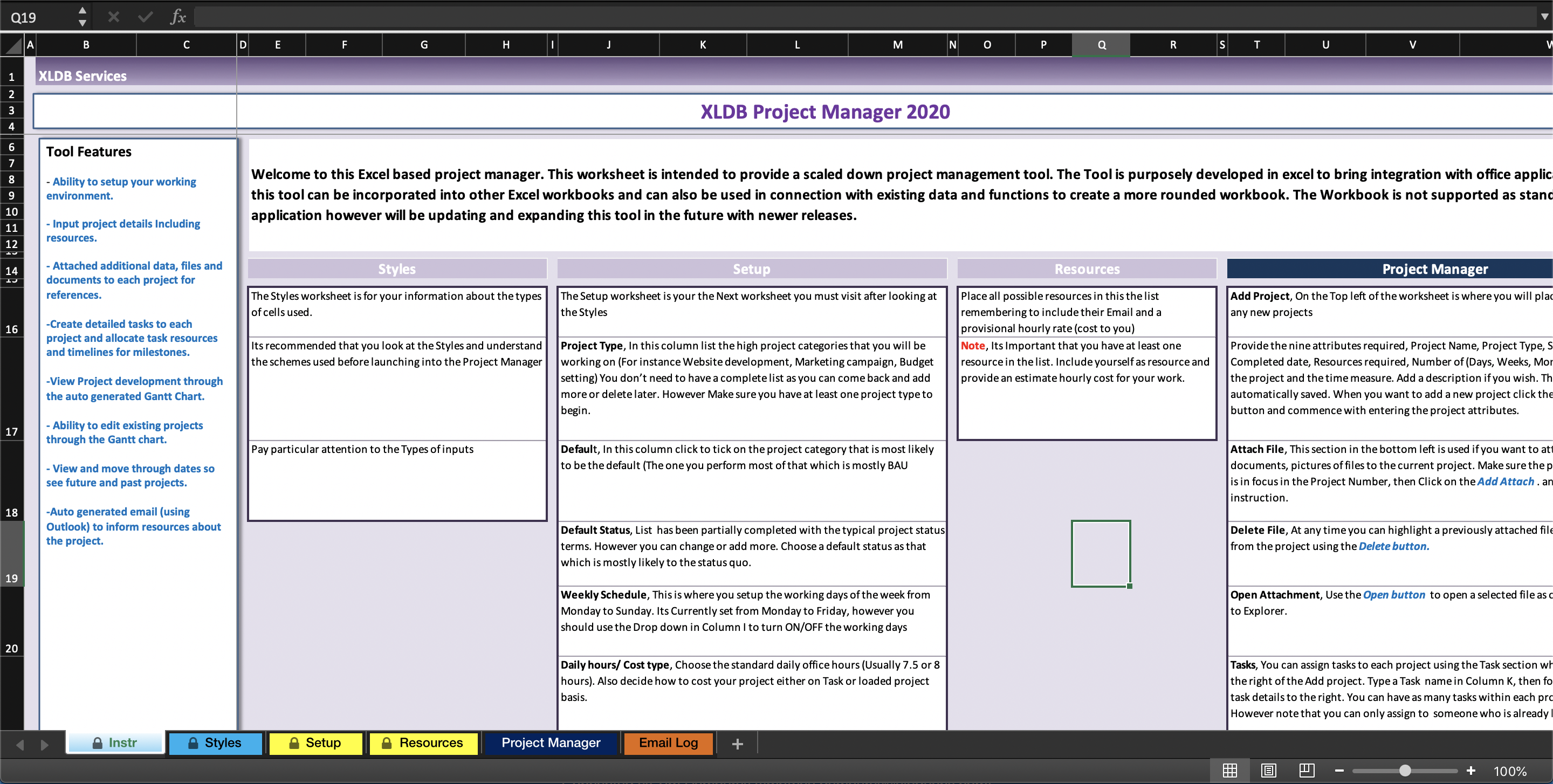Open the Setup sheet tab

coord(315,743)
